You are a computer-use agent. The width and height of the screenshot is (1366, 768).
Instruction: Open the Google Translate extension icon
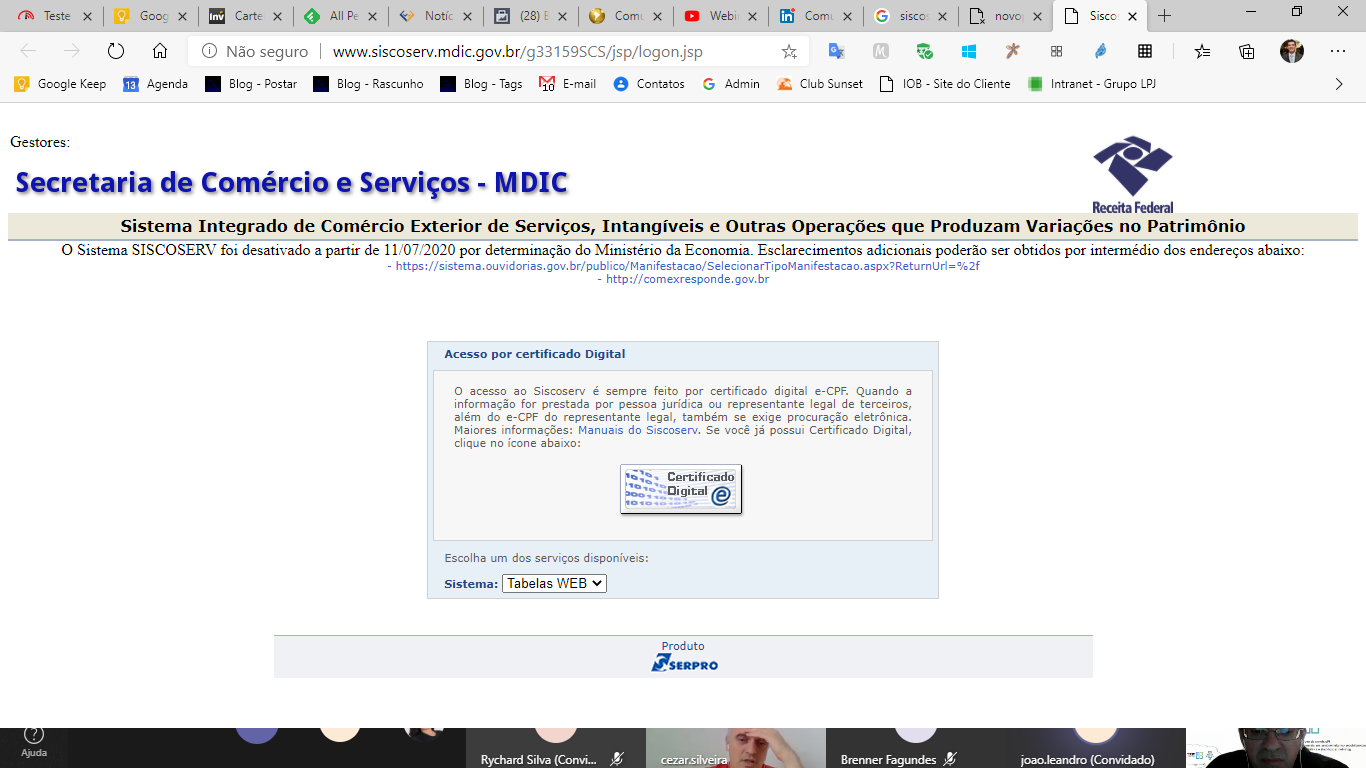[836, 52]
